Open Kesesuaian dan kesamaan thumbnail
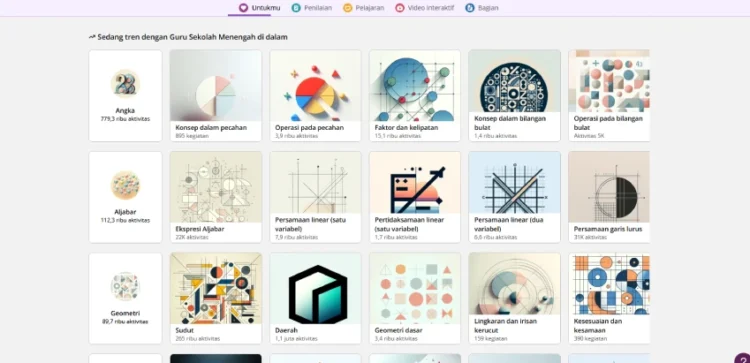 point(609,284)
